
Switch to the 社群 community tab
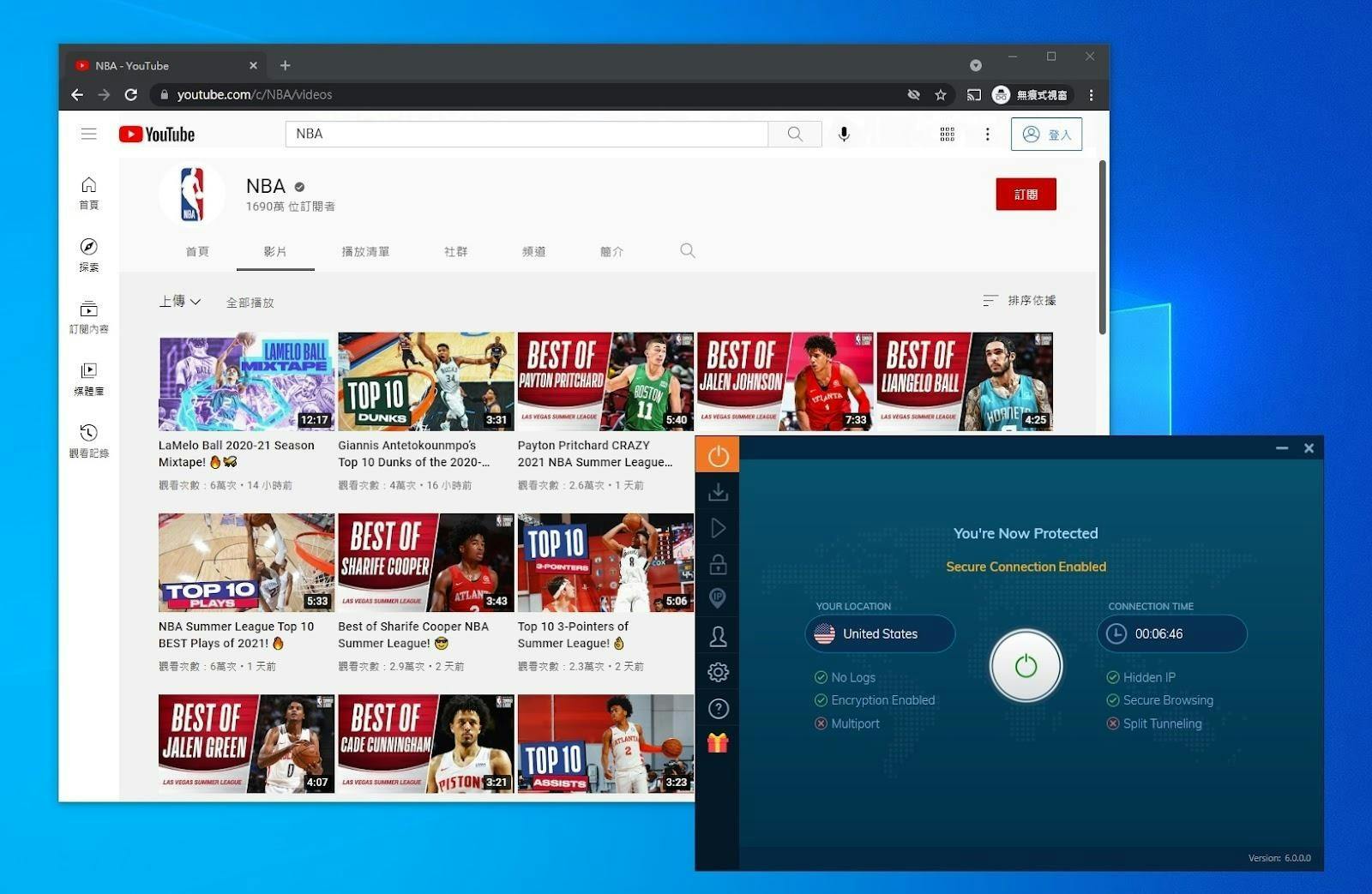[x=455, y=252]
